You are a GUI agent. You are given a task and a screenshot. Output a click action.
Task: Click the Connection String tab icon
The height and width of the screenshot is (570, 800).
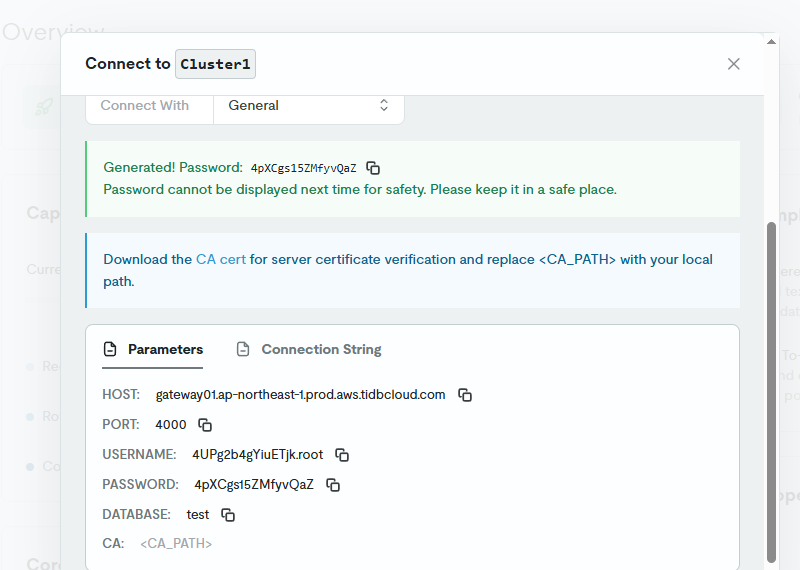(x=243, y=350)
